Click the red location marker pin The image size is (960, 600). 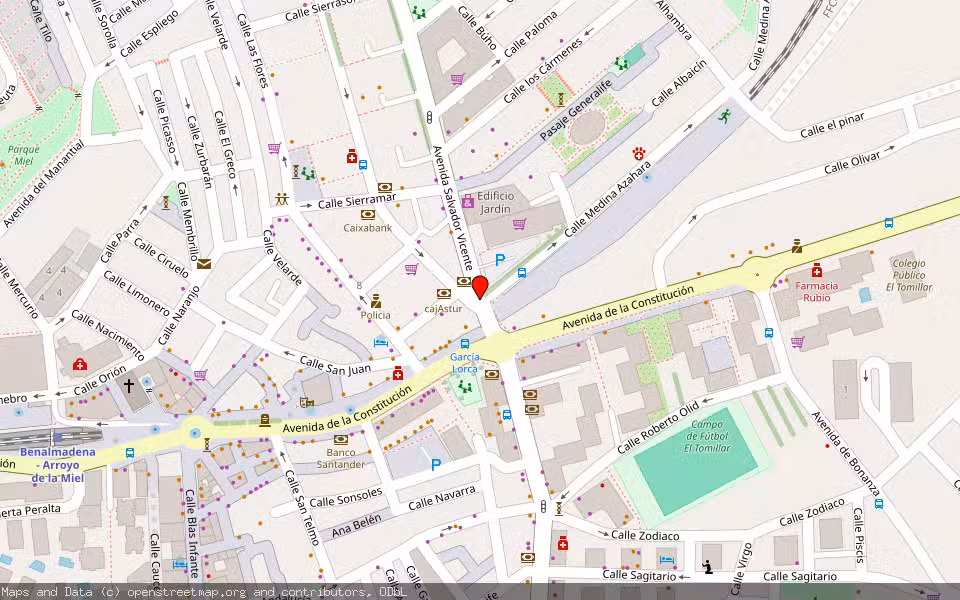(480, 287)
